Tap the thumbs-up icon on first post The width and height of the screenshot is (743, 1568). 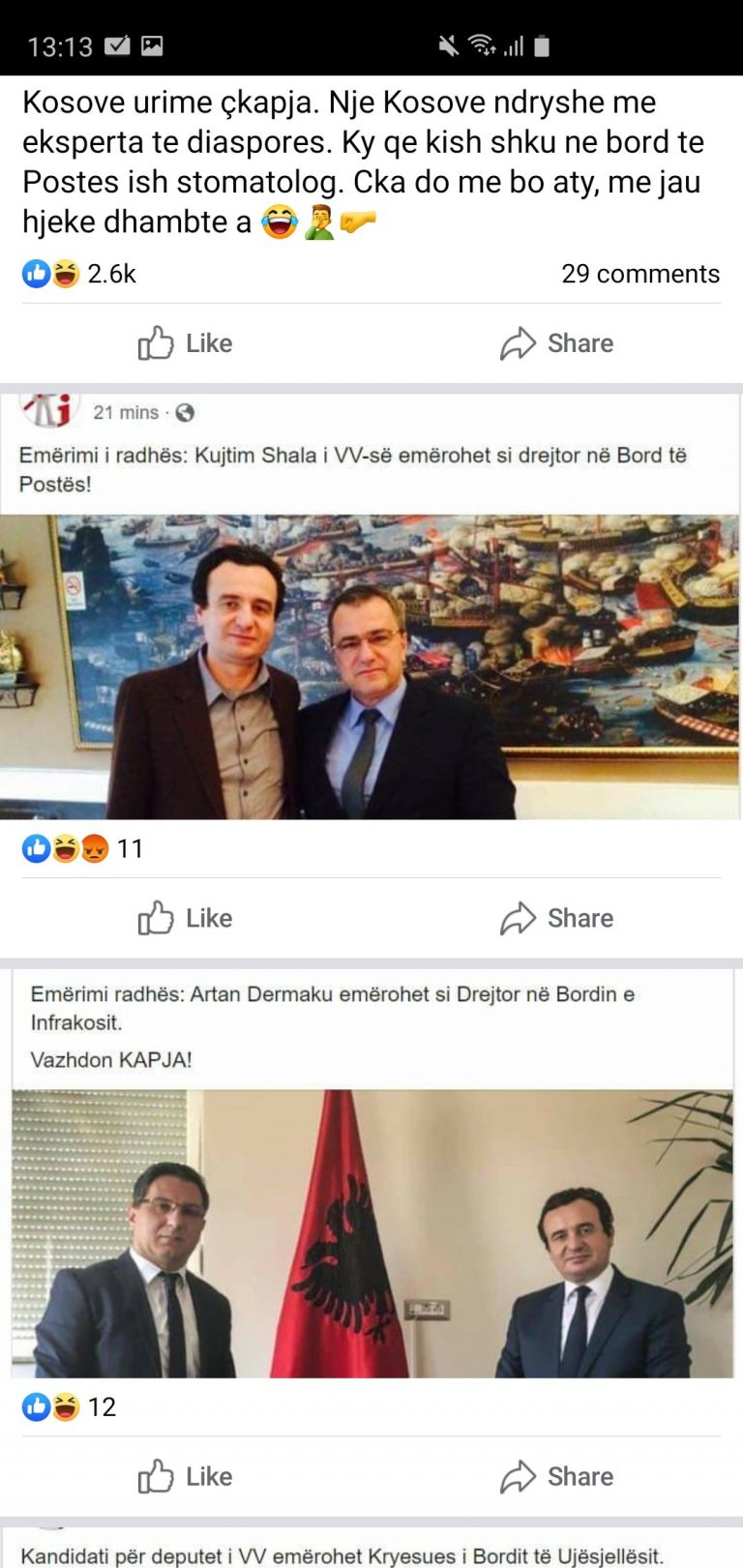[156, 342]
